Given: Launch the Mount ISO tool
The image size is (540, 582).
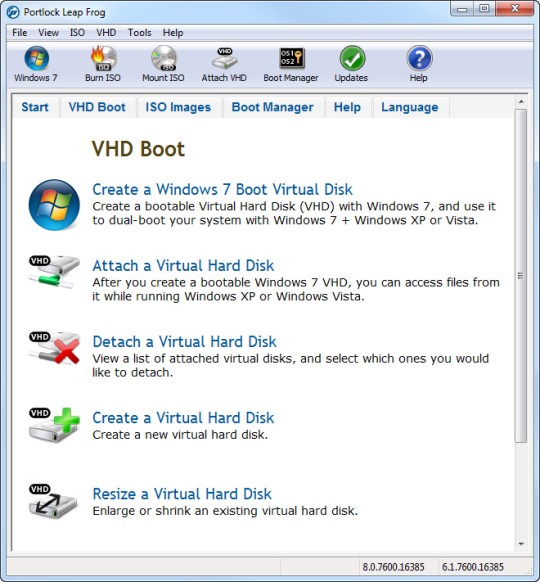Looking at the screenshot, I should (x=163, y=58).
